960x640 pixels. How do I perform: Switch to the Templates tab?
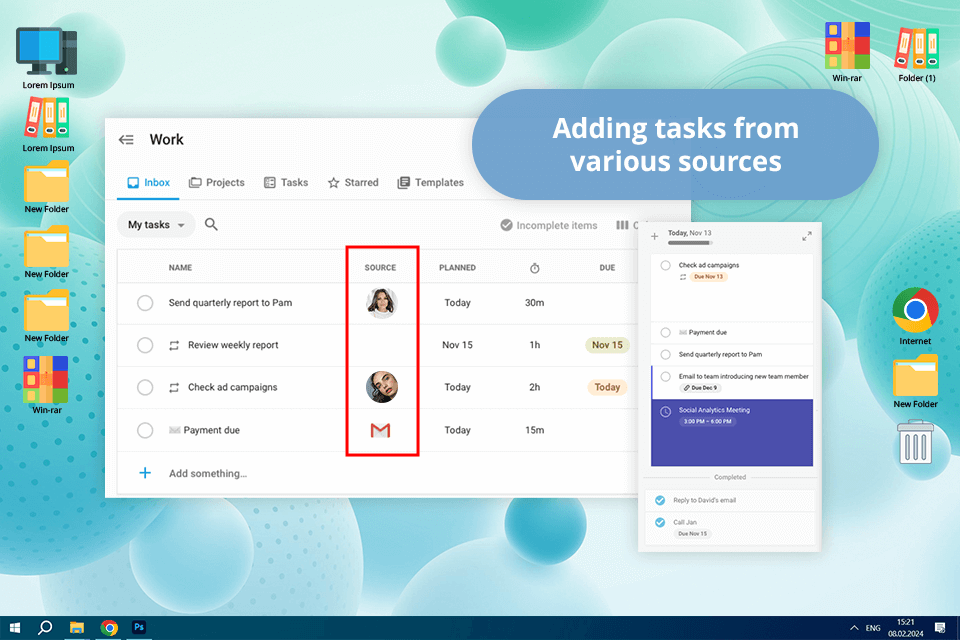click(x=430, y=183)
